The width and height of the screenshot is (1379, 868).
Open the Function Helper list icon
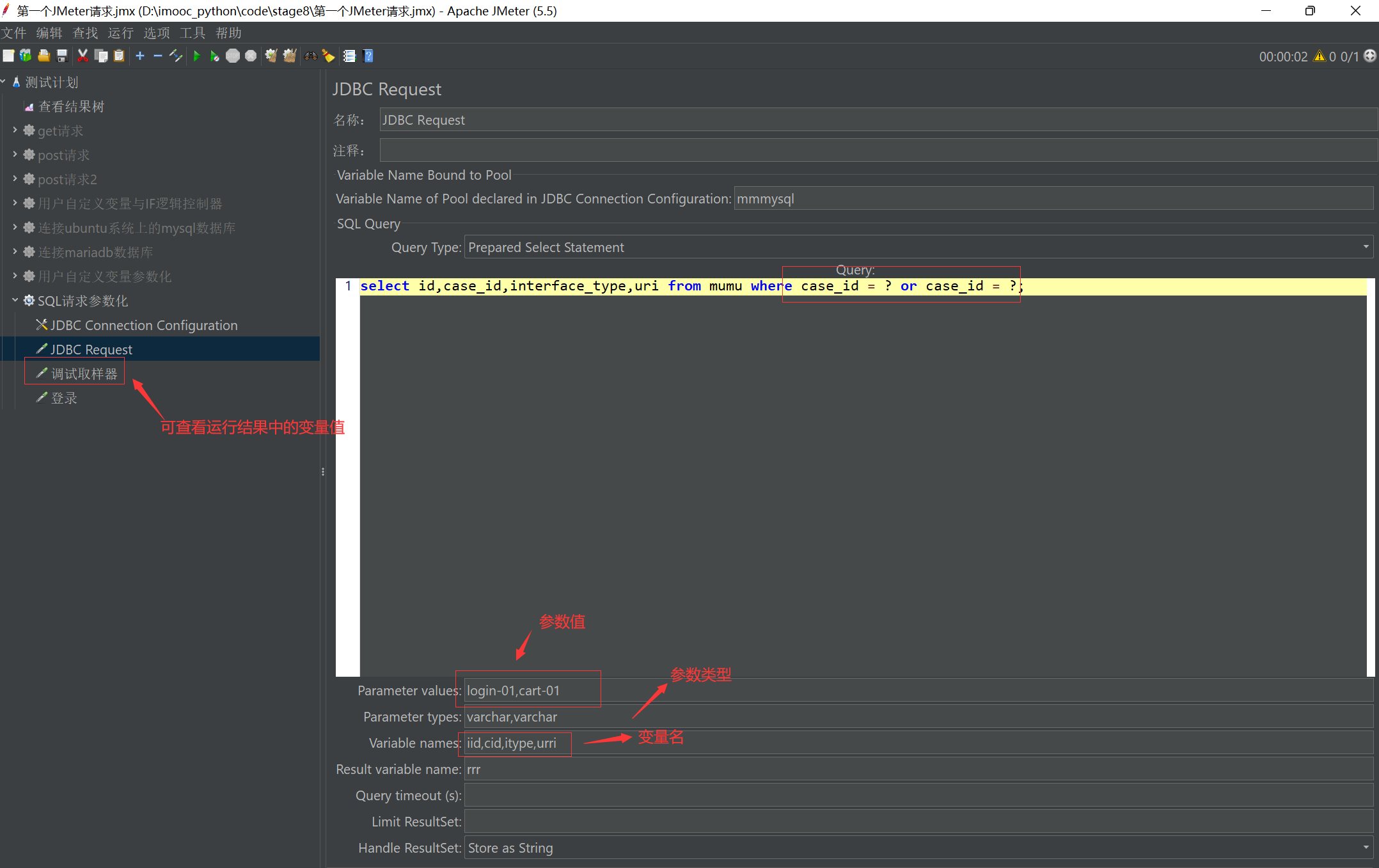click(x=349, y=56)
